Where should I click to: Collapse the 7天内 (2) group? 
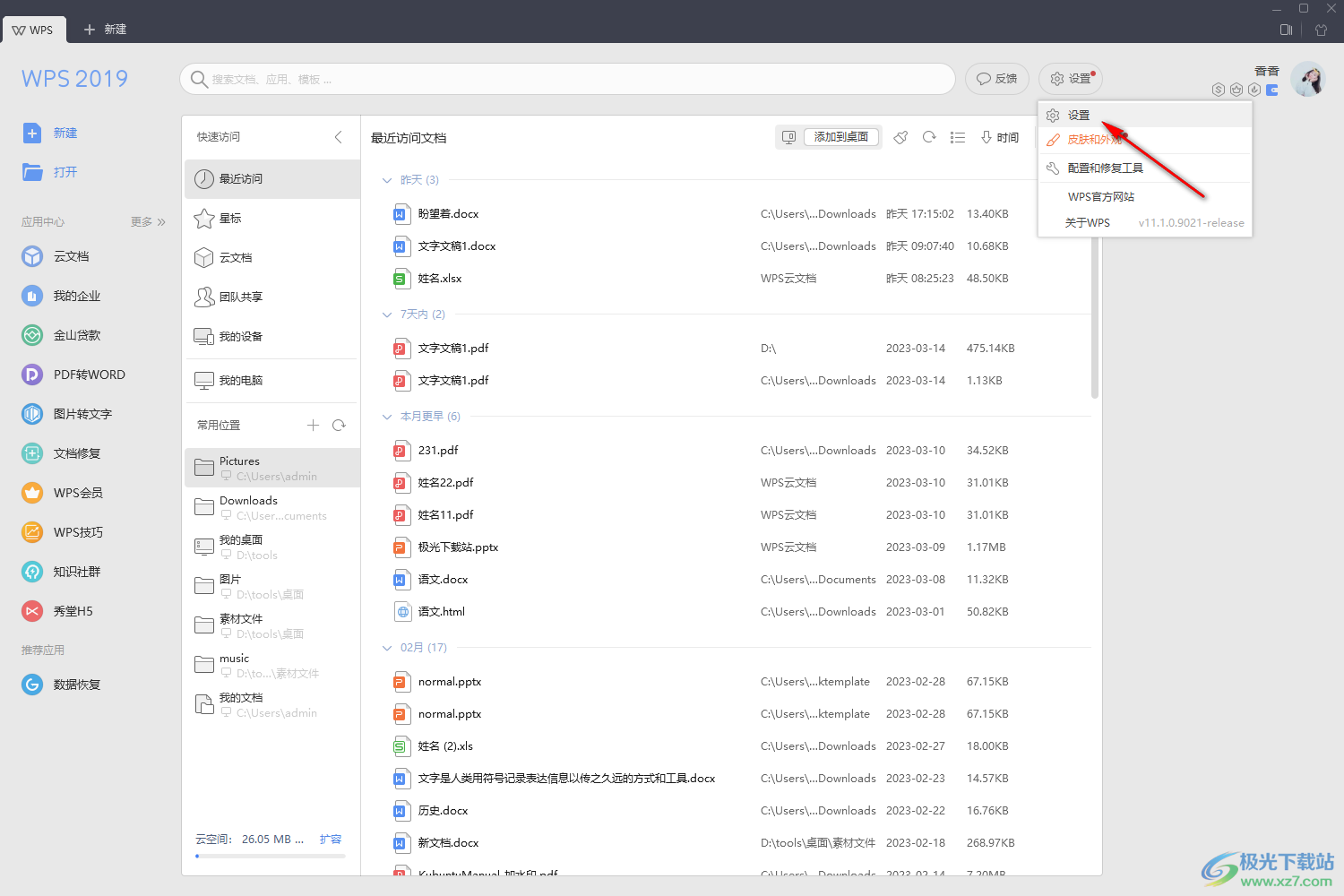pyautogui.click(x=387, y=314)
